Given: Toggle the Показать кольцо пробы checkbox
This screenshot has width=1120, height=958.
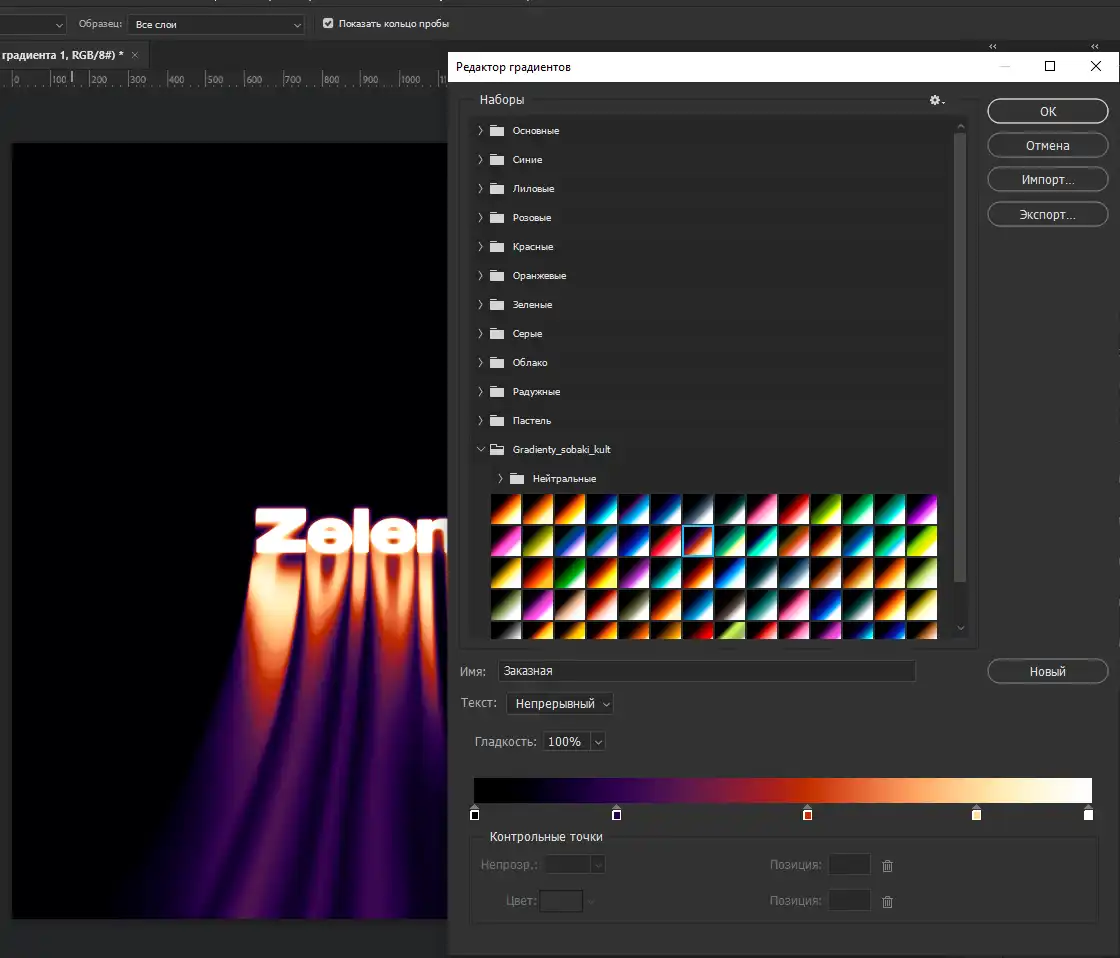Looking at the screenshot, I should (328, 23).
